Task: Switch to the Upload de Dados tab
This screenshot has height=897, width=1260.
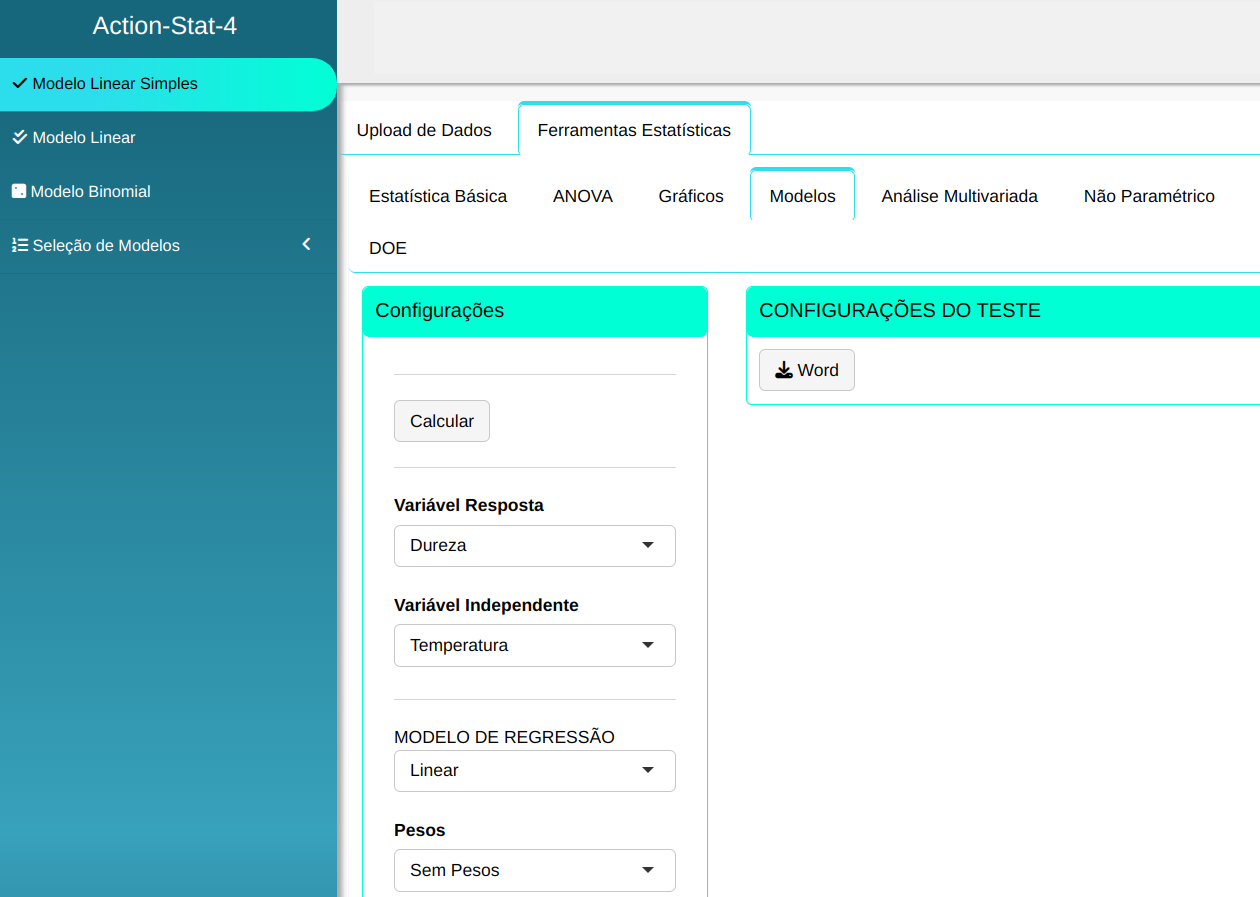Action: coord(424,130)
